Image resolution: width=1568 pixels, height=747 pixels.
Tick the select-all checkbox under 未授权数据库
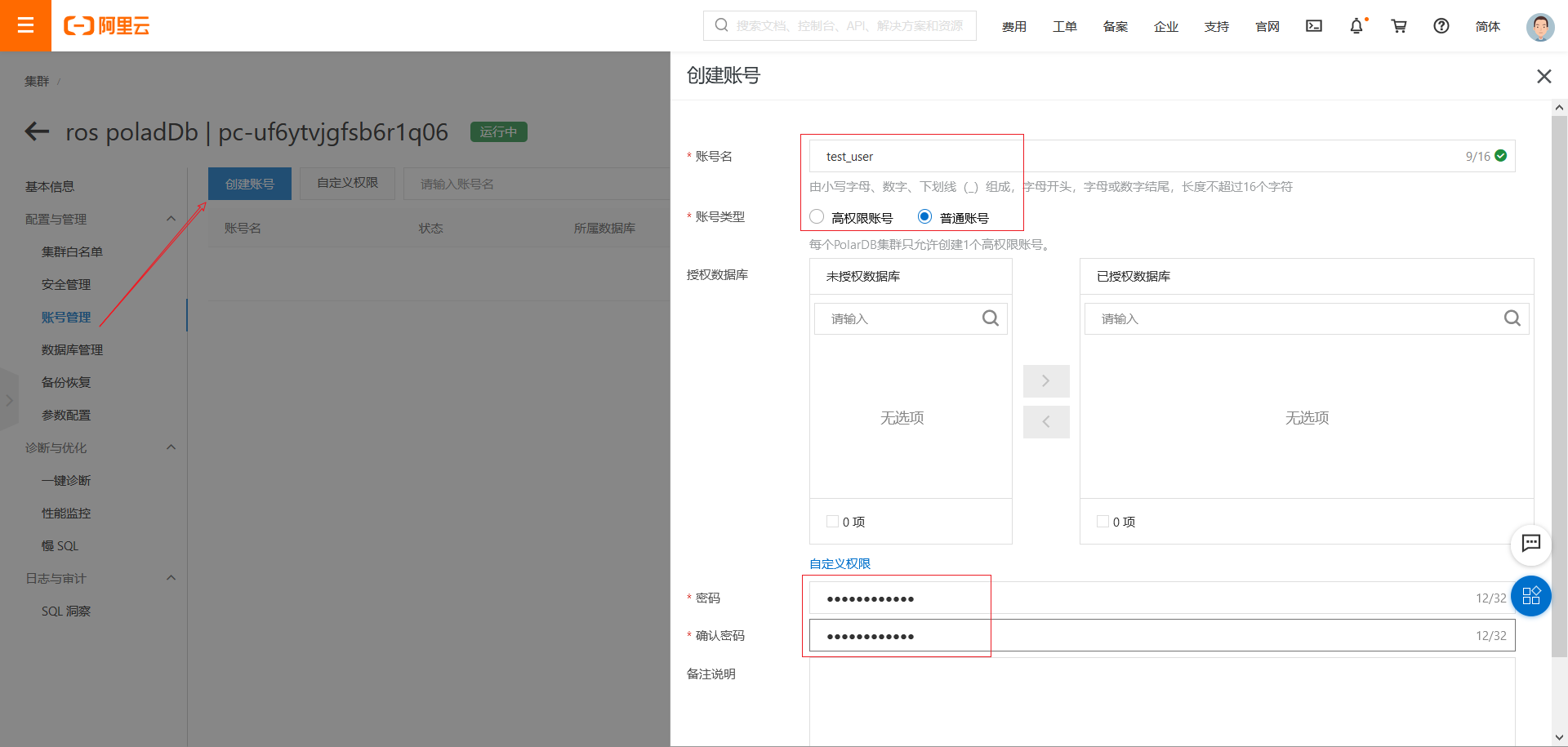point(832,522)
